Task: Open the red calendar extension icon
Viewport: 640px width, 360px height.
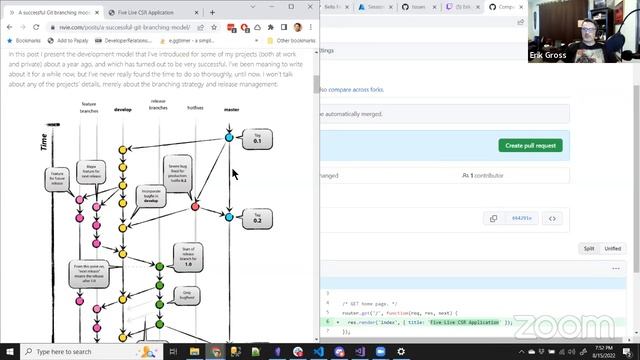Action: point(231,28)
